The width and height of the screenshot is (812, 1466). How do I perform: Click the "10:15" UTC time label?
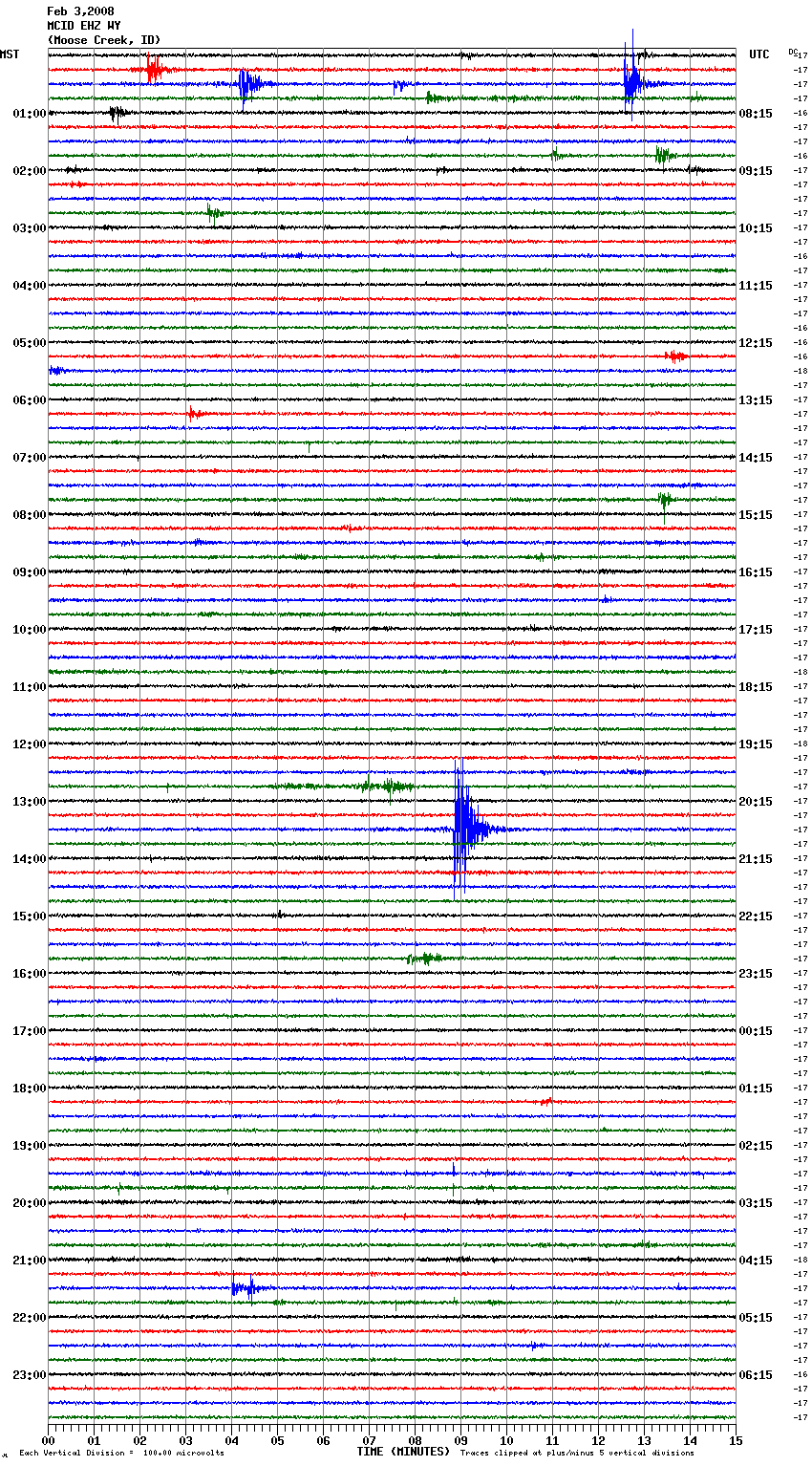click(756, 228)
